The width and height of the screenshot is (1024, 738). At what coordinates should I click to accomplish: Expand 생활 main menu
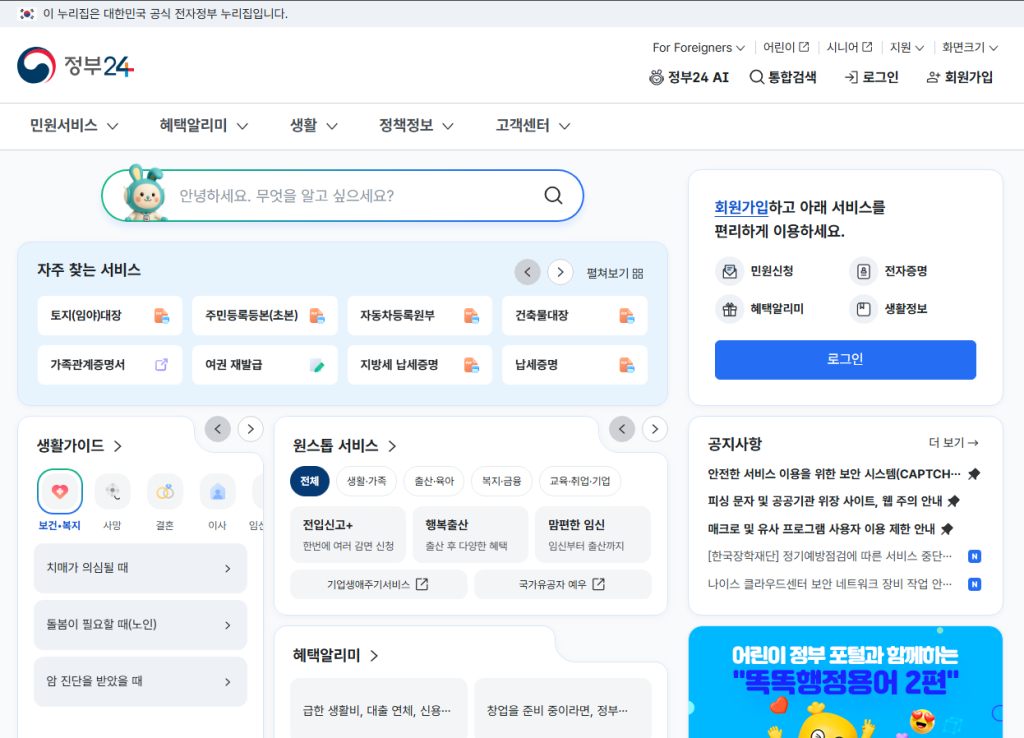(x=313, y=125)
